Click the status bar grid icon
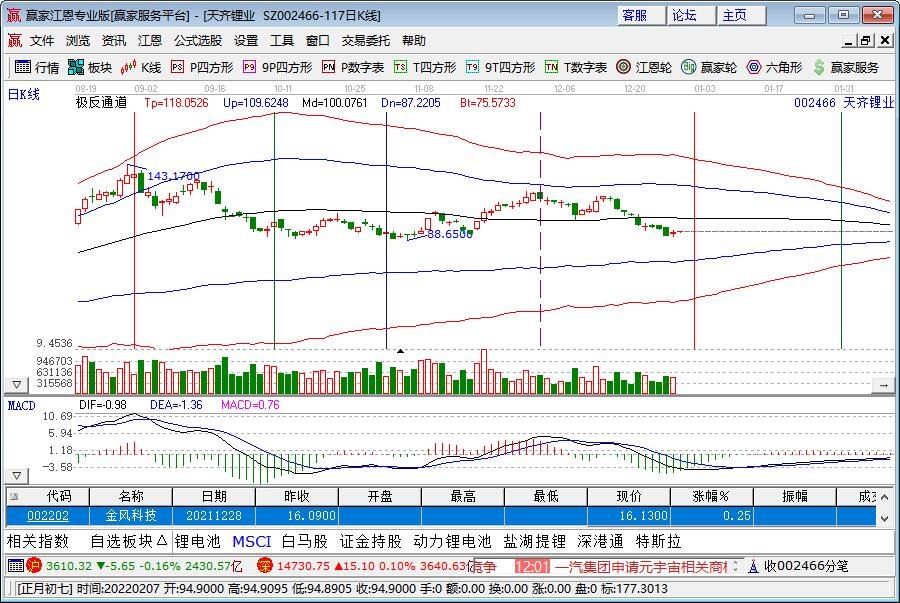The width and height of the screenshot is (900, 603). pos(15,566)
